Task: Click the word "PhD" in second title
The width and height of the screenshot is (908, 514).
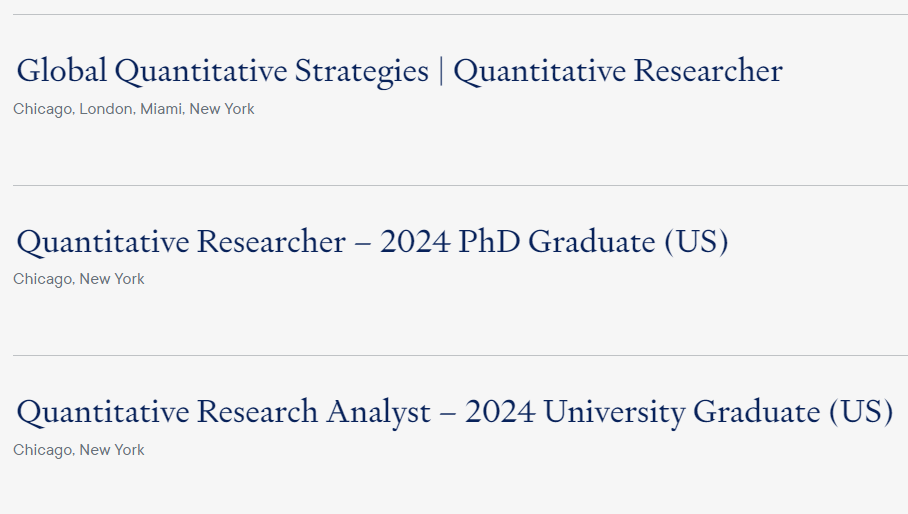Action: [489, 241]
